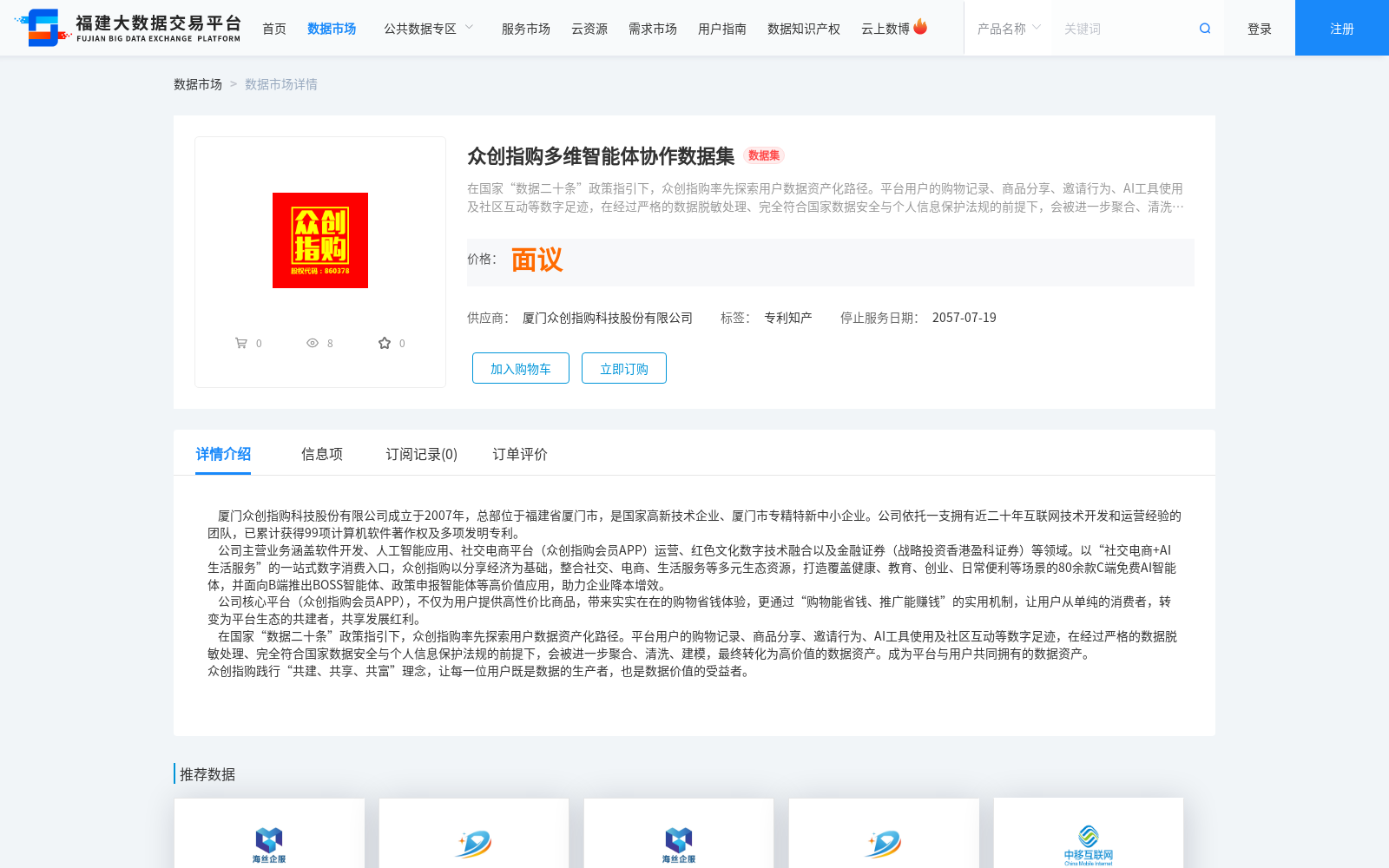Go to 首页 in the navigation

click(x=274, y=29)
